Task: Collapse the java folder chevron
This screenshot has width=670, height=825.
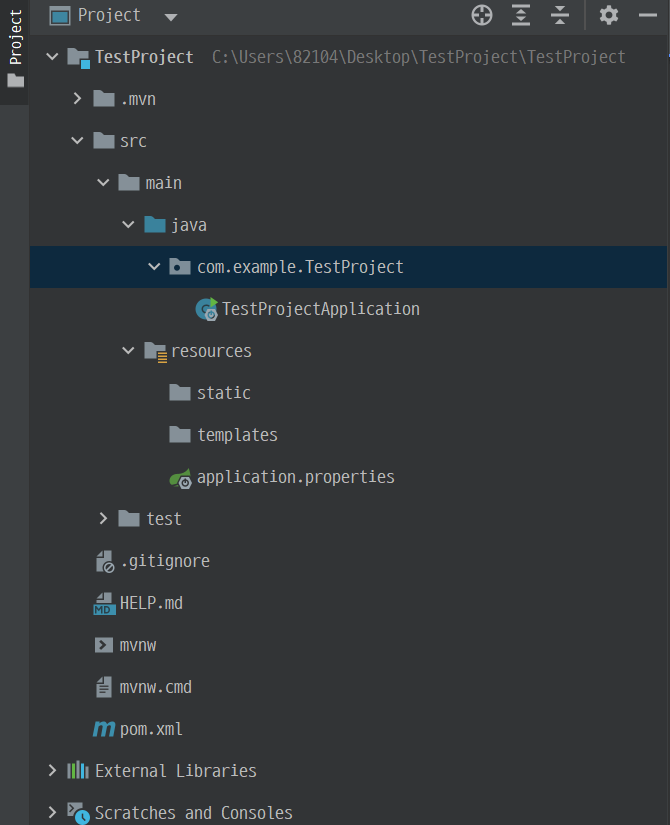Action: [128, 225]
